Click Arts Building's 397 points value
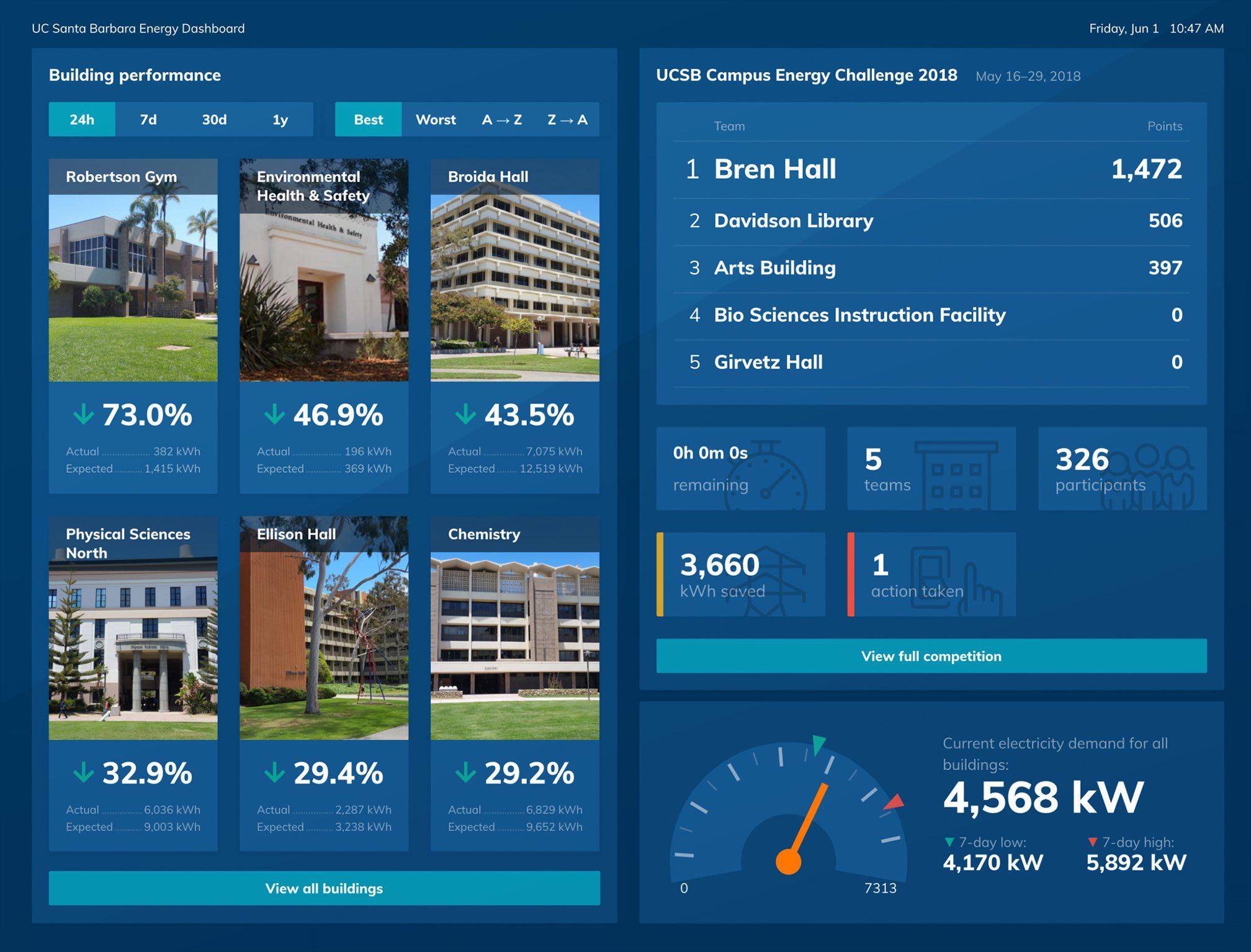The width and height of the screenshot is (1251, 952). [1165, 268]
